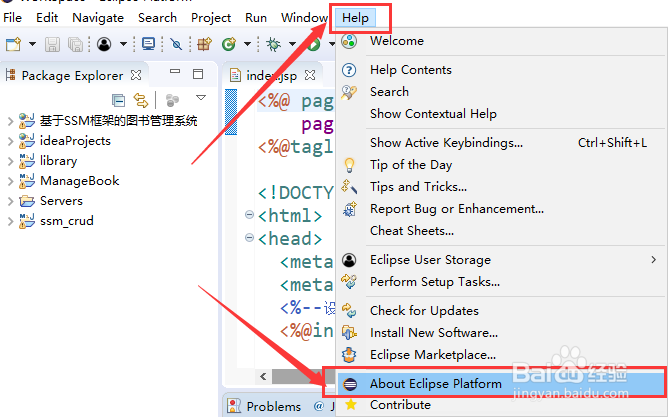Click the Open Console monitor icon
The width and height of the screenshot is (668, 417).
click(x=148, y=44)
